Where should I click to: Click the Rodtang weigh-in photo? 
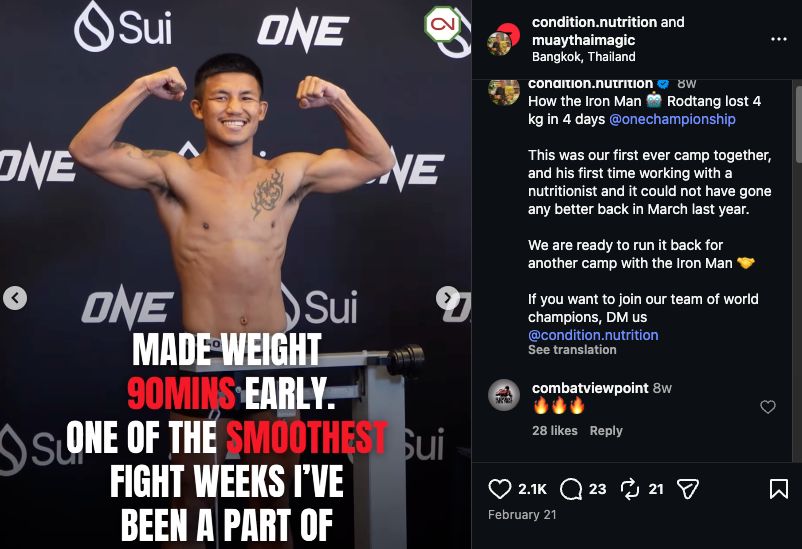click(235, 200)
